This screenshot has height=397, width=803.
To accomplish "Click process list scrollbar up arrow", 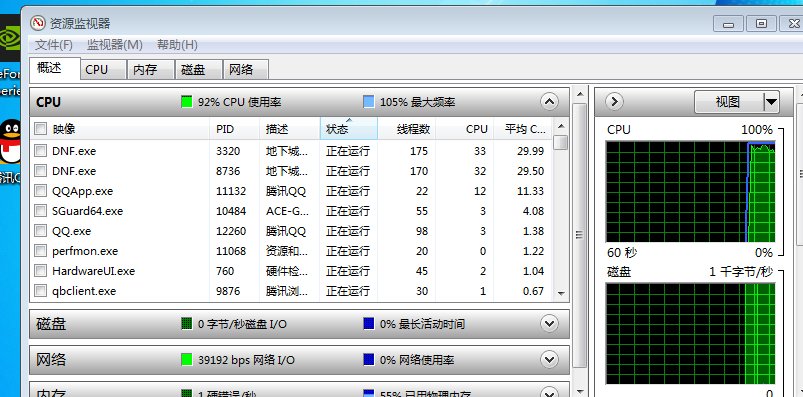I will 561,126.
